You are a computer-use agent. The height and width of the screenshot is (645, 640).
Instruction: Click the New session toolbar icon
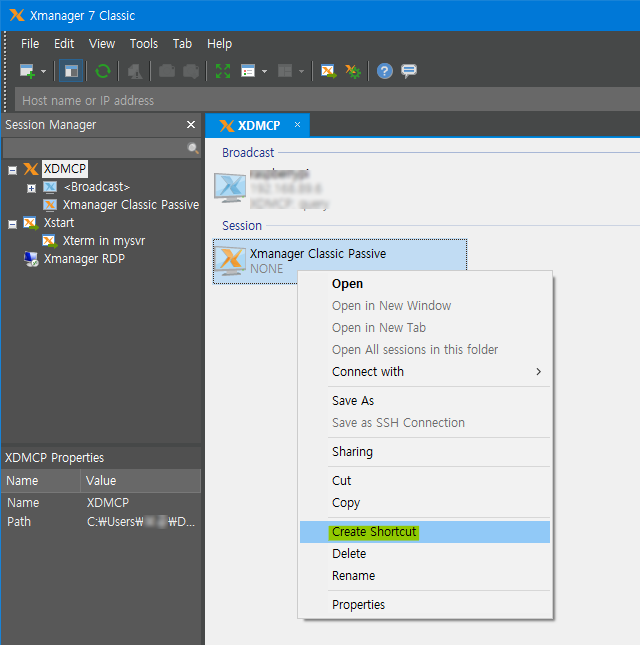point(27,71)
